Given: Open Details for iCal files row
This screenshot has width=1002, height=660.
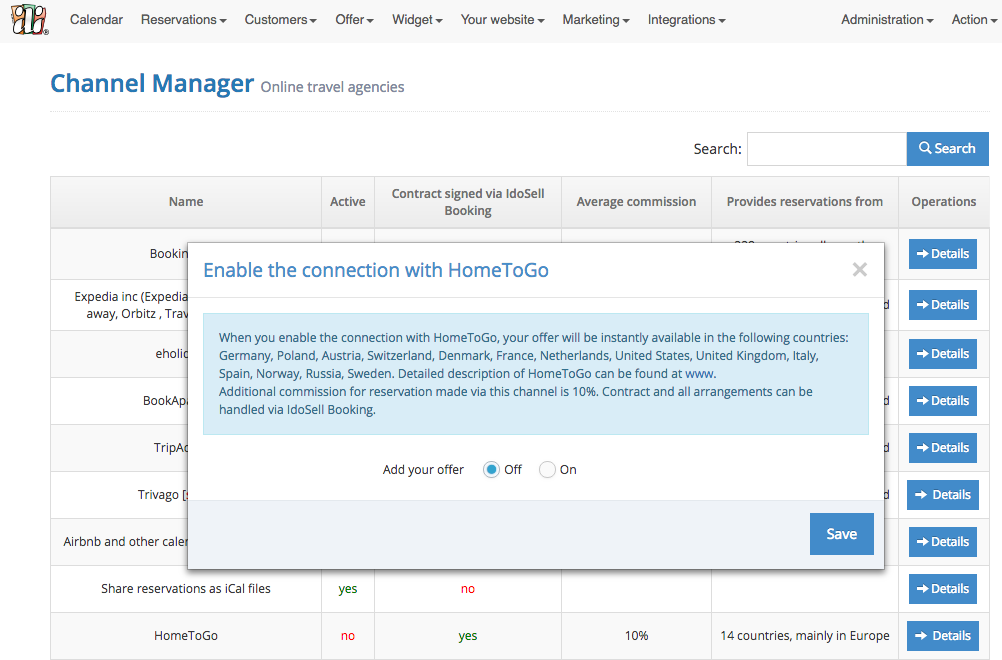Looking at the screenshot, I should (x=942, y=589).
